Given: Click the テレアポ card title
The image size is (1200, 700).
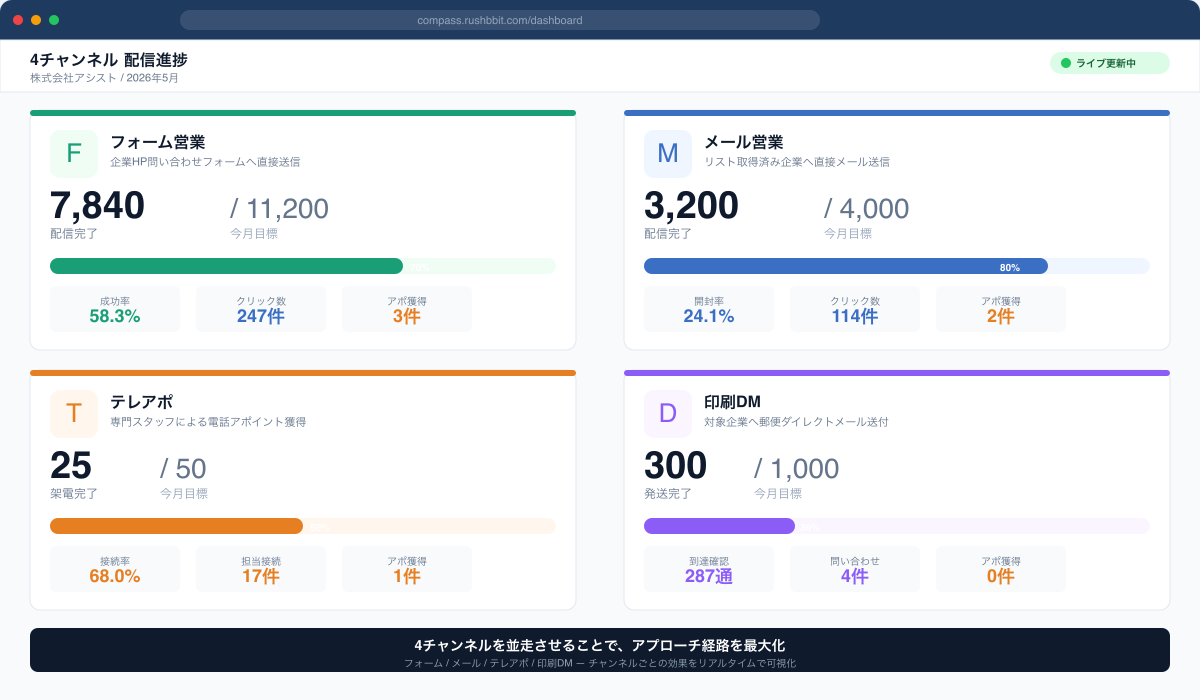Looking at the screenshot, I should click(142, 402).
